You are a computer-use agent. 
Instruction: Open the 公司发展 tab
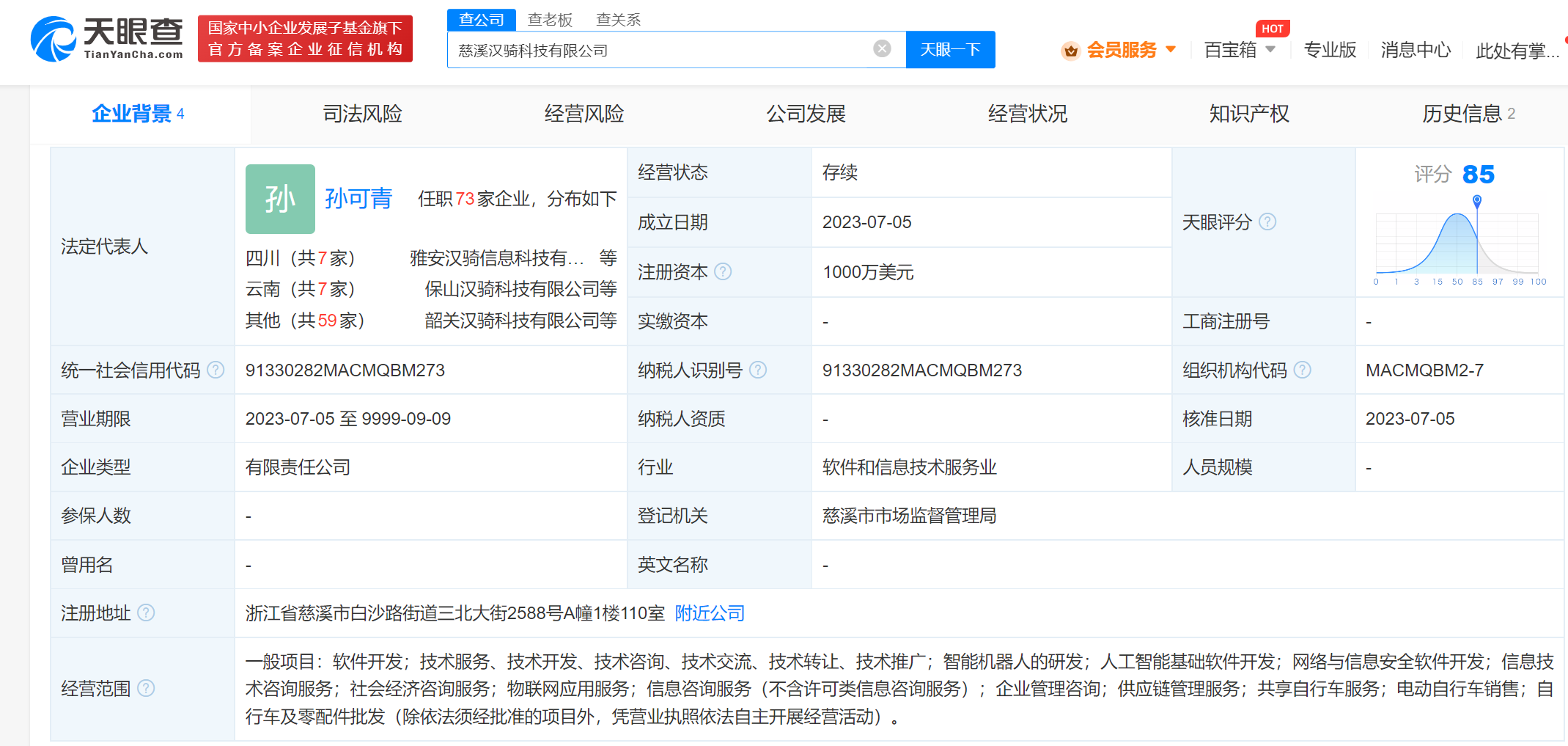(806, 114)
